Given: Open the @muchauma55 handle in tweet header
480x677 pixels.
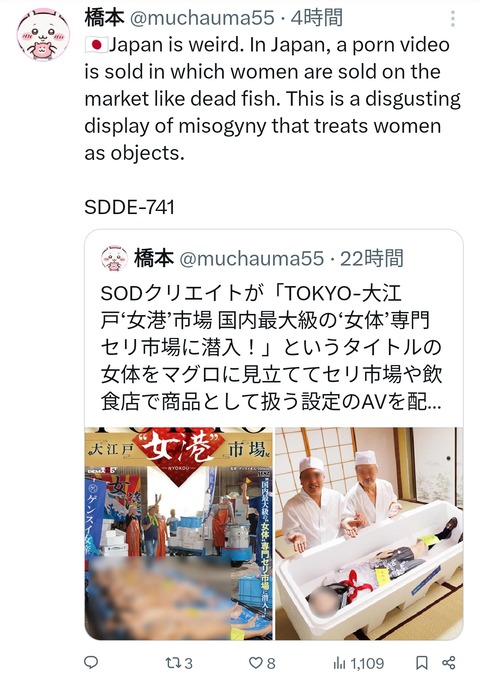Looking at the screenshot, I should (x=202, y=18).
